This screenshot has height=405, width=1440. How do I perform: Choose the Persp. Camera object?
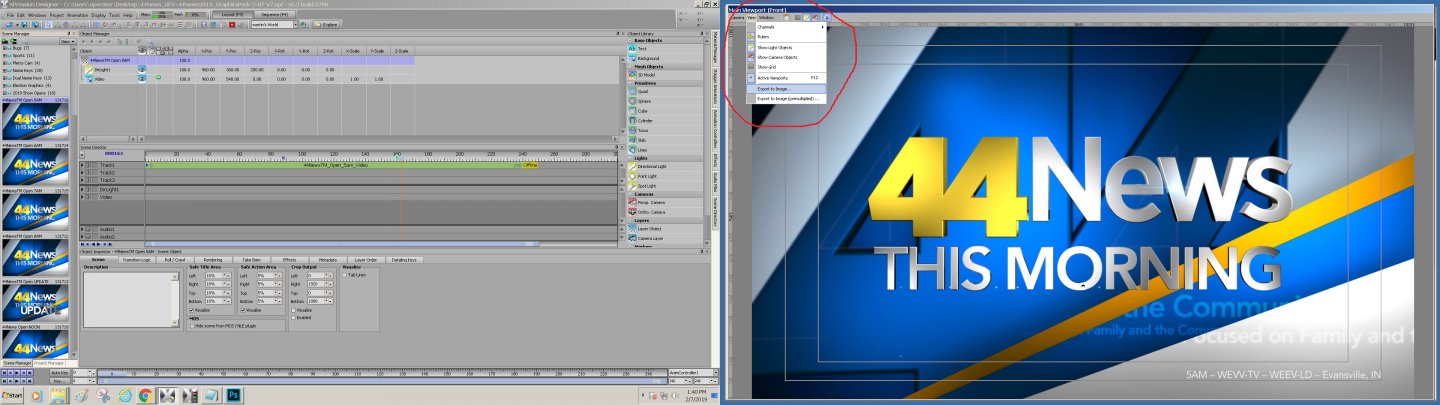pos(650,202)
